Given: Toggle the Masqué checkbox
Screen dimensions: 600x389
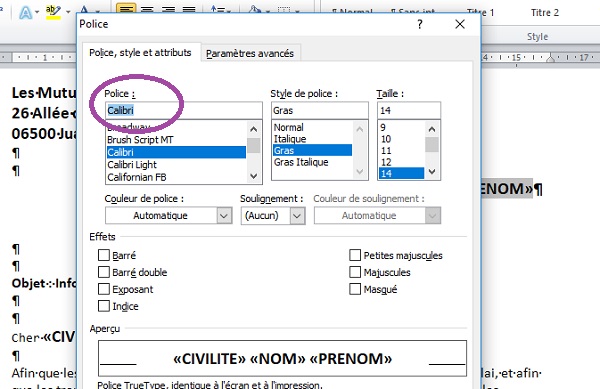Looking at the screenshot, I should [355, 289].
